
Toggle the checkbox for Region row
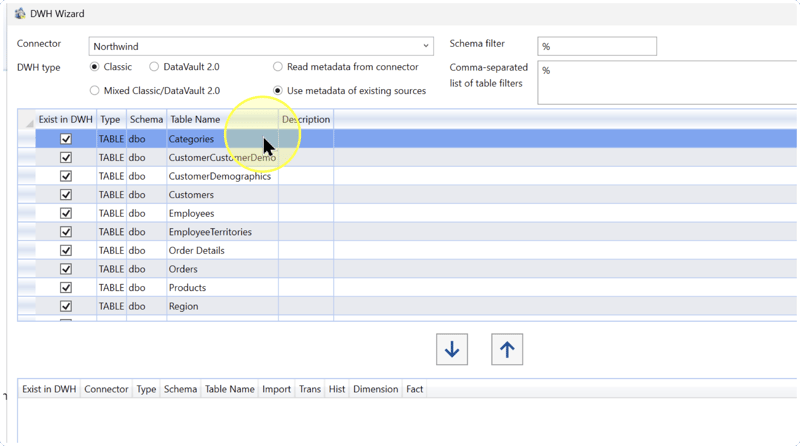point(66,306)
